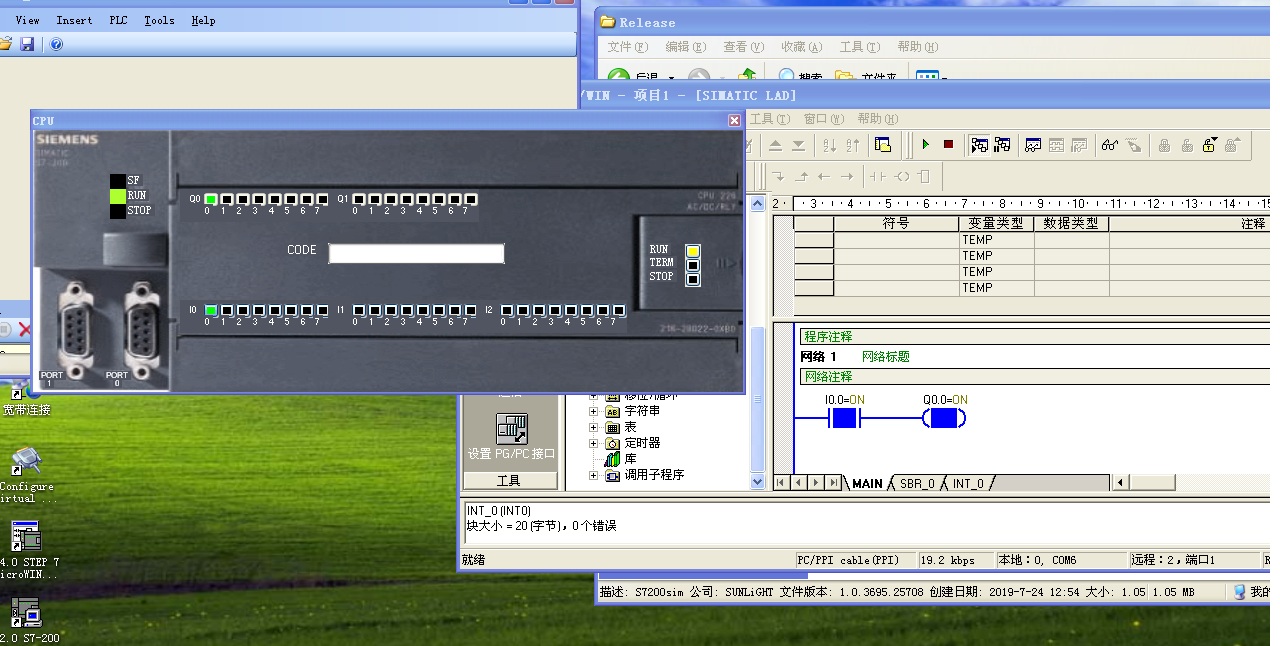Click the insert coil ladder icon
The height and width of the screenshot is (646, 1280).
click(901, 176)
